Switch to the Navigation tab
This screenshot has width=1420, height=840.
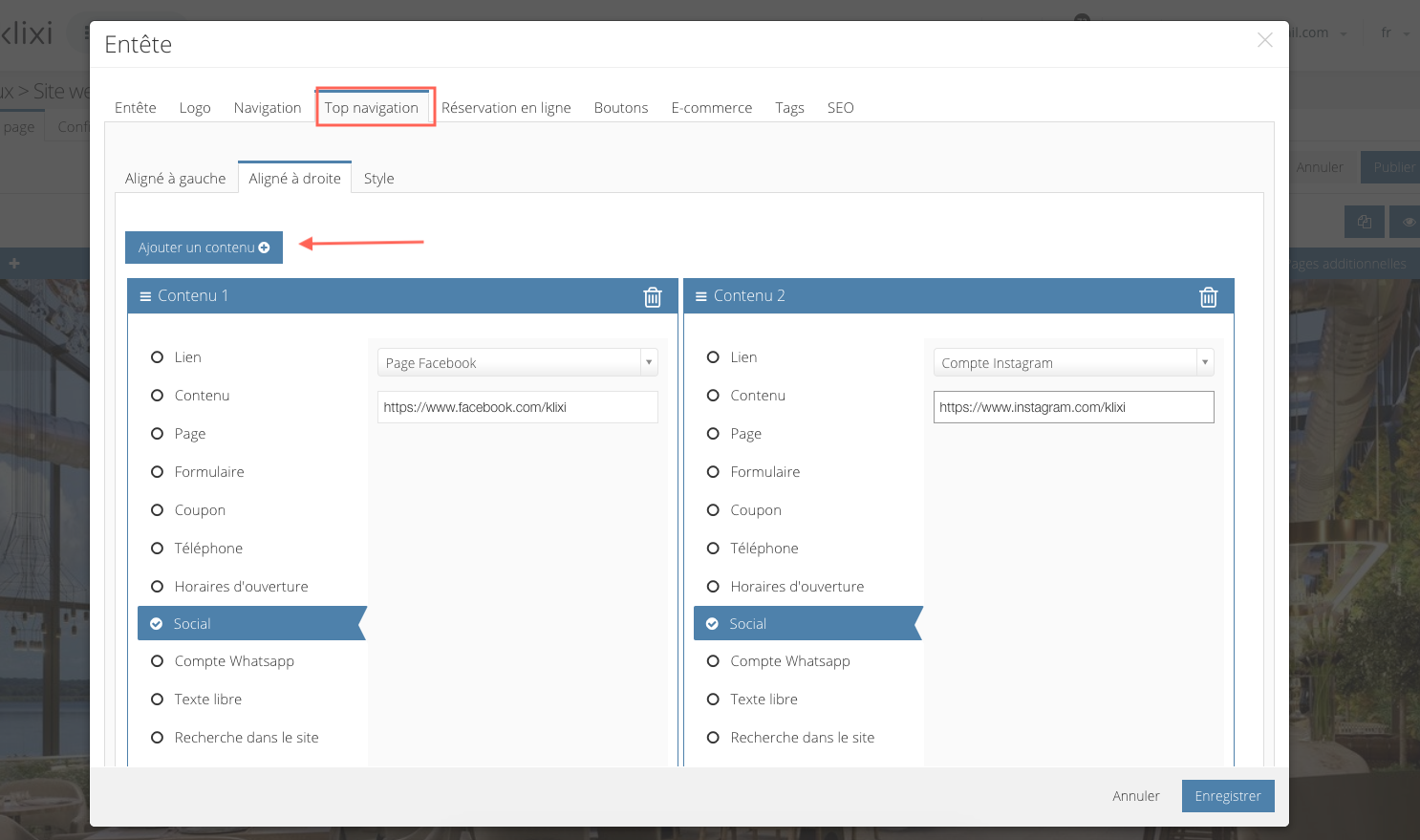coord(268,108)
